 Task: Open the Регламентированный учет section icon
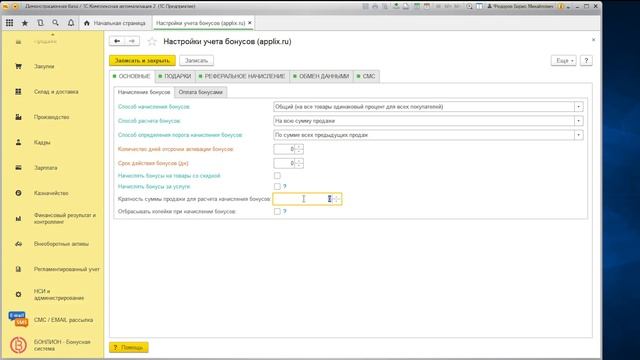(x=18, y=269)
